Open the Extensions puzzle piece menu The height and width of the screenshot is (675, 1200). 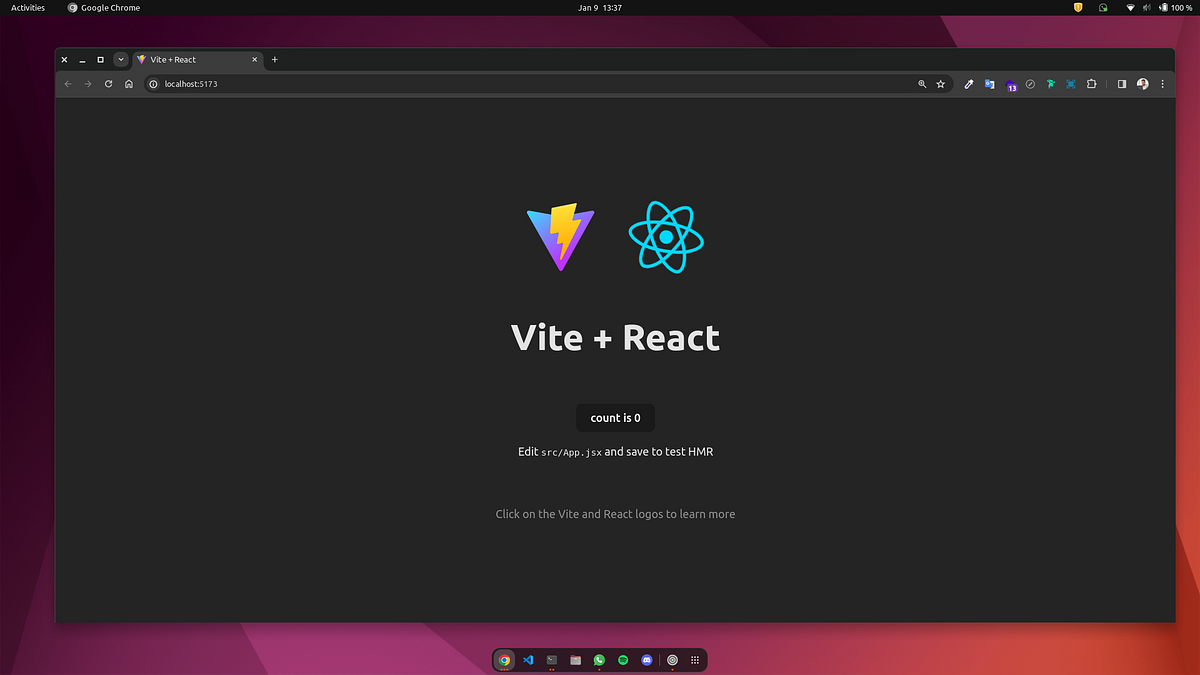[x=1092, y=84]
